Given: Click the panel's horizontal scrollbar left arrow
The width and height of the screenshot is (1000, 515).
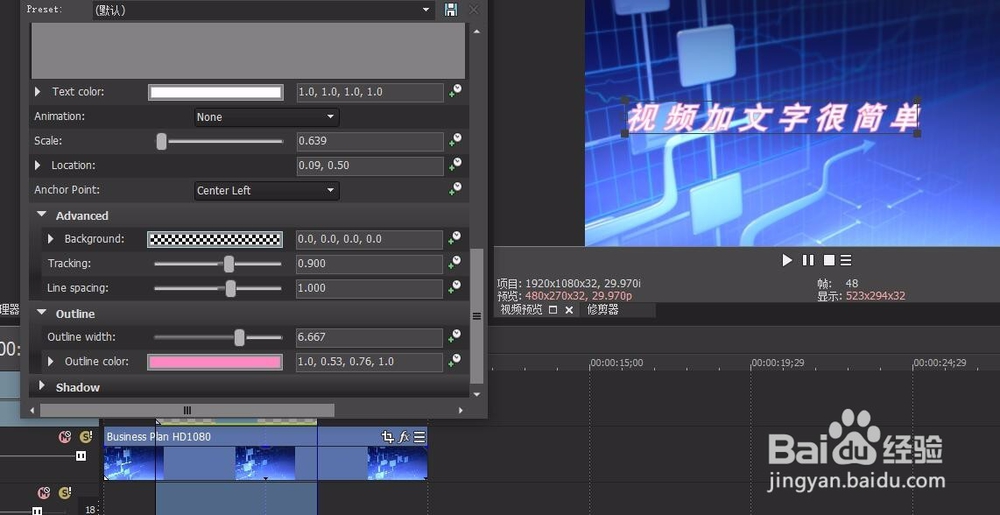Looking at the screenshot, I should tap(33, 410).
